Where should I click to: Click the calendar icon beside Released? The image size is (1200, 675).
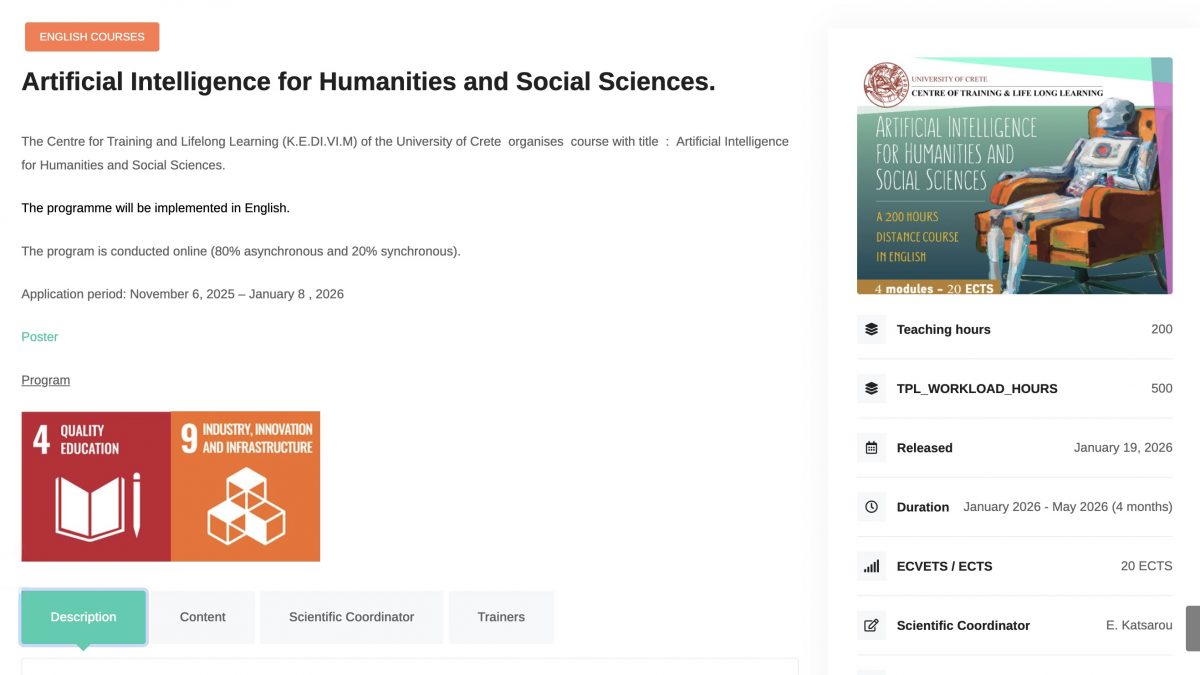[871, 448]
